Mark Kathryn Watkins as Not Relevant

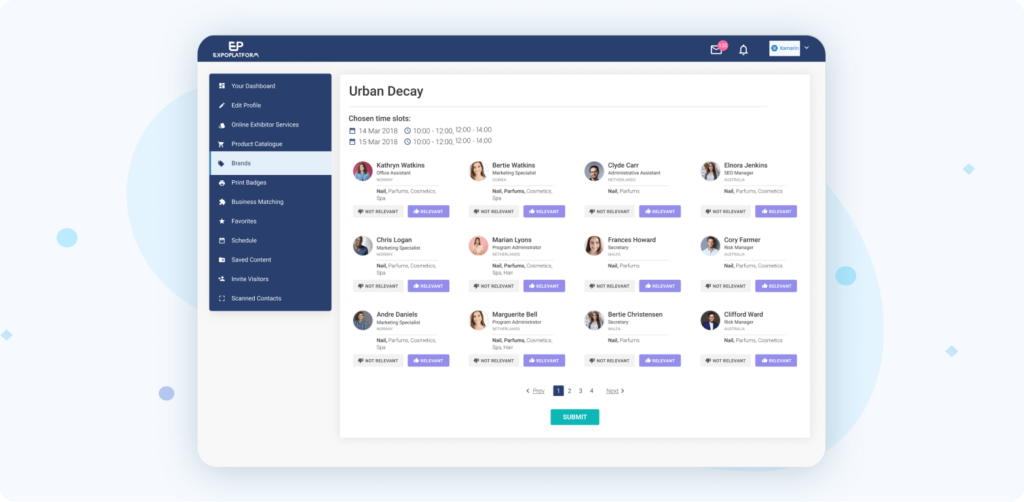378,212
